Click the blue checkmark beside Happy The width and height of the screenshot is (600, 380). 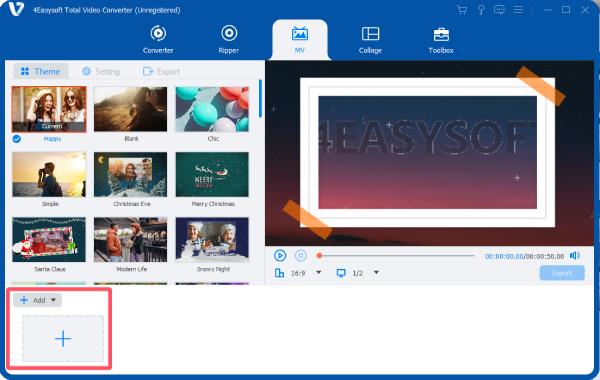tap(16, 139)
